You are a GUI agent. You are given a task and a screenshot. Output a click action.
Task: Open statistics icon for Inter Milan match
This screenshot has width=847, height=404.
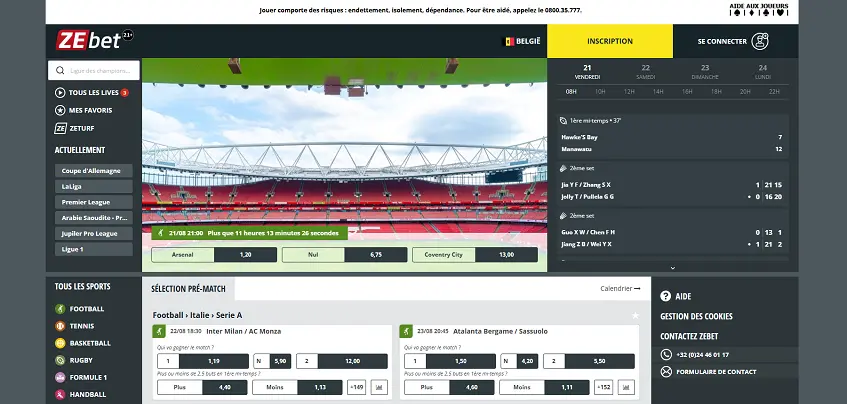click(x=379, y=387)
